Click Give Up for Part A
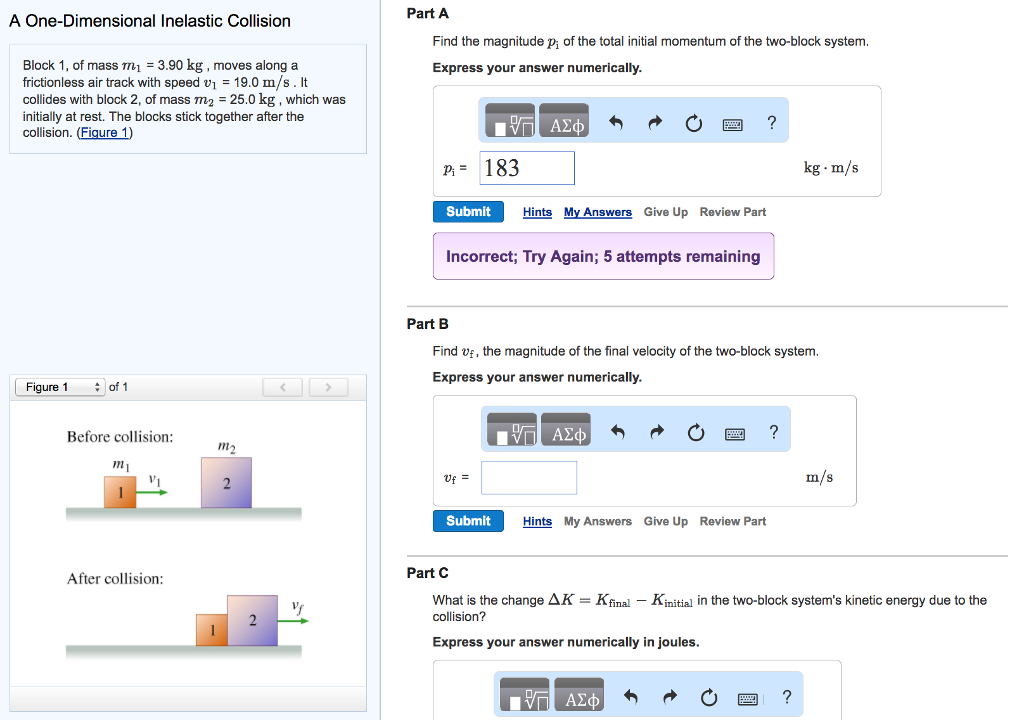Screen dimensions: 1024x720 pos(665,212)
